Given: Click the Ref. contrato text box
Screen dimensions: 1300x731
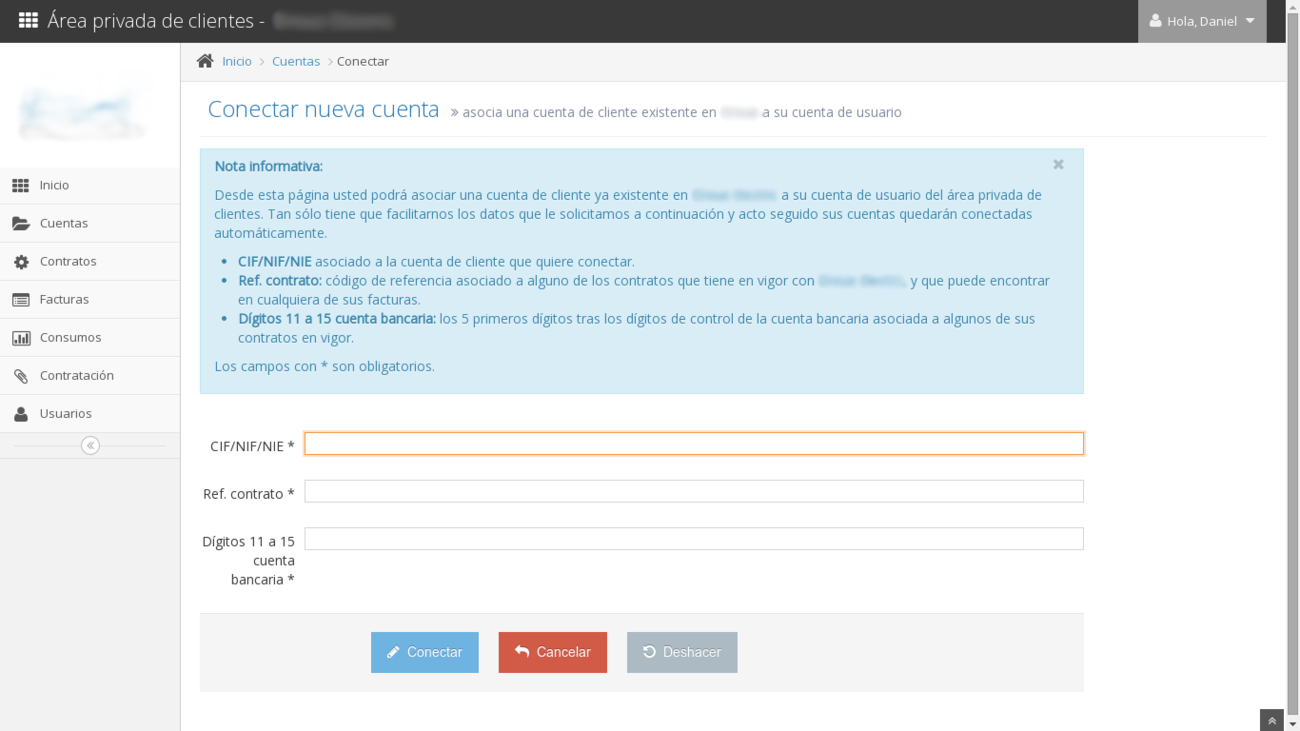Looking at the screenshot, I should pyautogui.click(x=694, y=491).
